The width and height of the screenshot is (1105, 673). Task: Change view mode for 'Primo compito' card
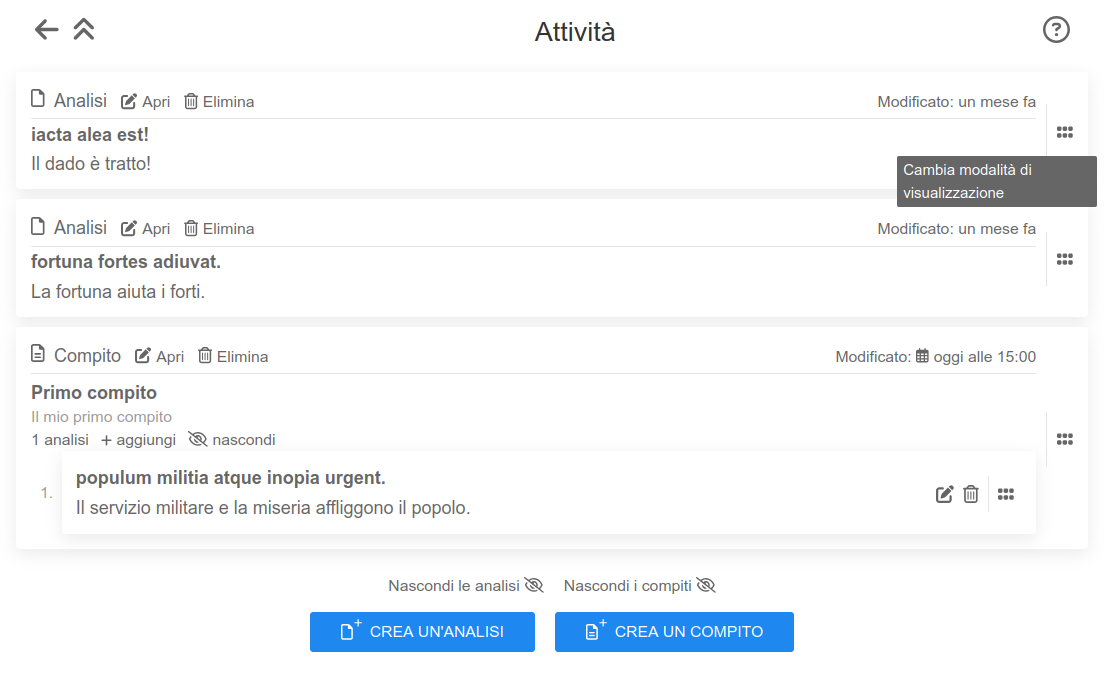tap(1064, 439)
